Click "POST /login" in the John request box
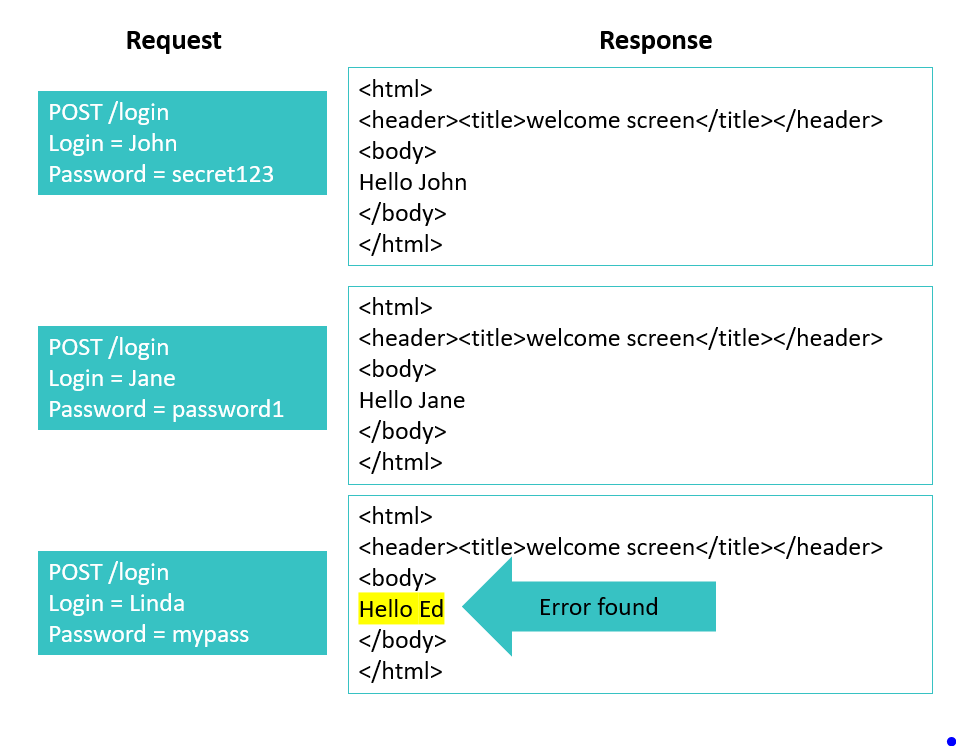The width and height of the screenshot is (956, 746). 109,112
